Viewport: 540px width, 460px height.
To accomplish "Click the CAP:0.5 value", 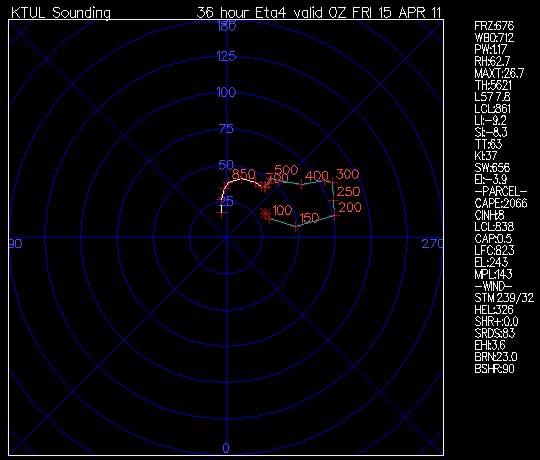I will point(493,239).
